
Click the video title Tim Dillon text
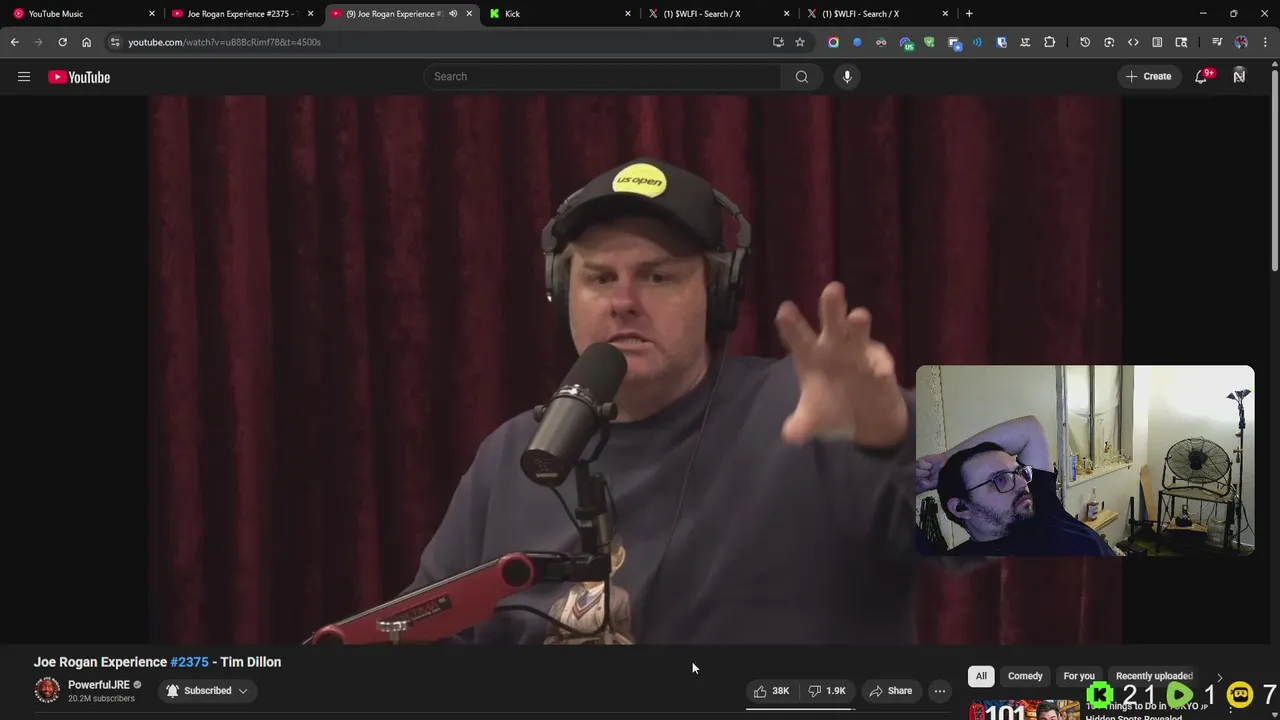pyautogui.click(x=251, y=662)
